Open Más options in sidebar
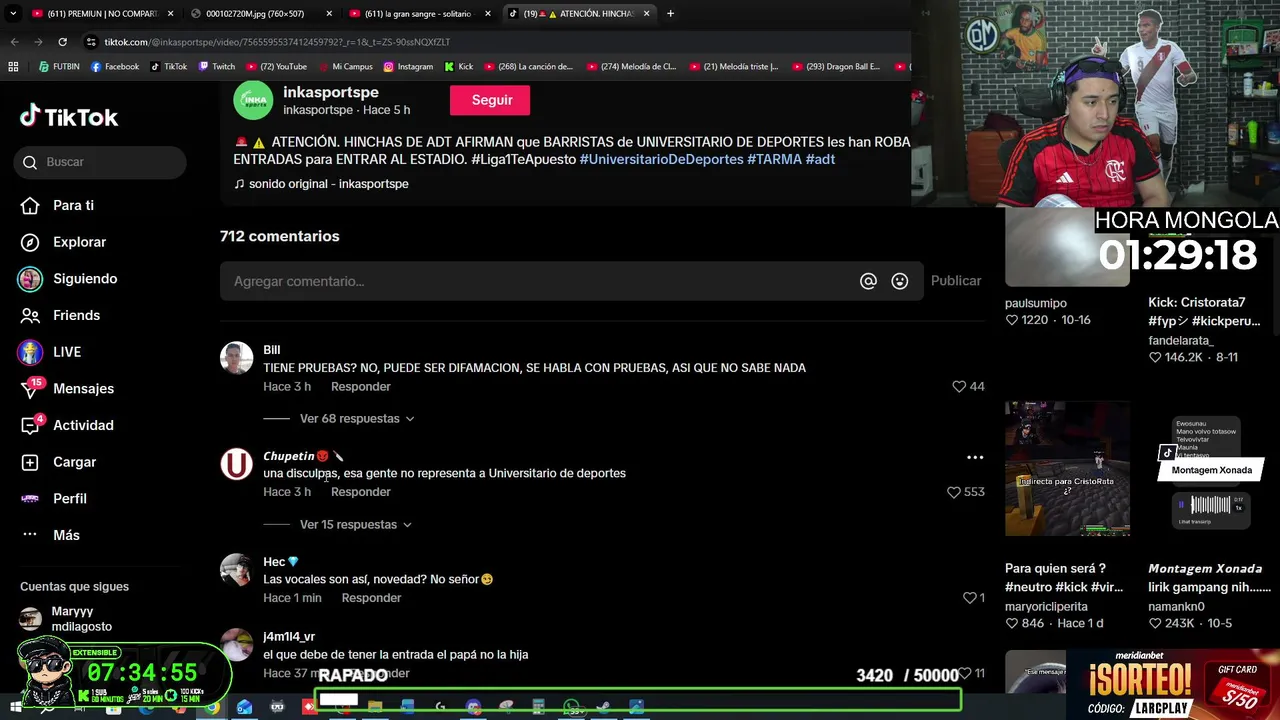This screenshot has width=1280, height=720. tap(50, 535)
